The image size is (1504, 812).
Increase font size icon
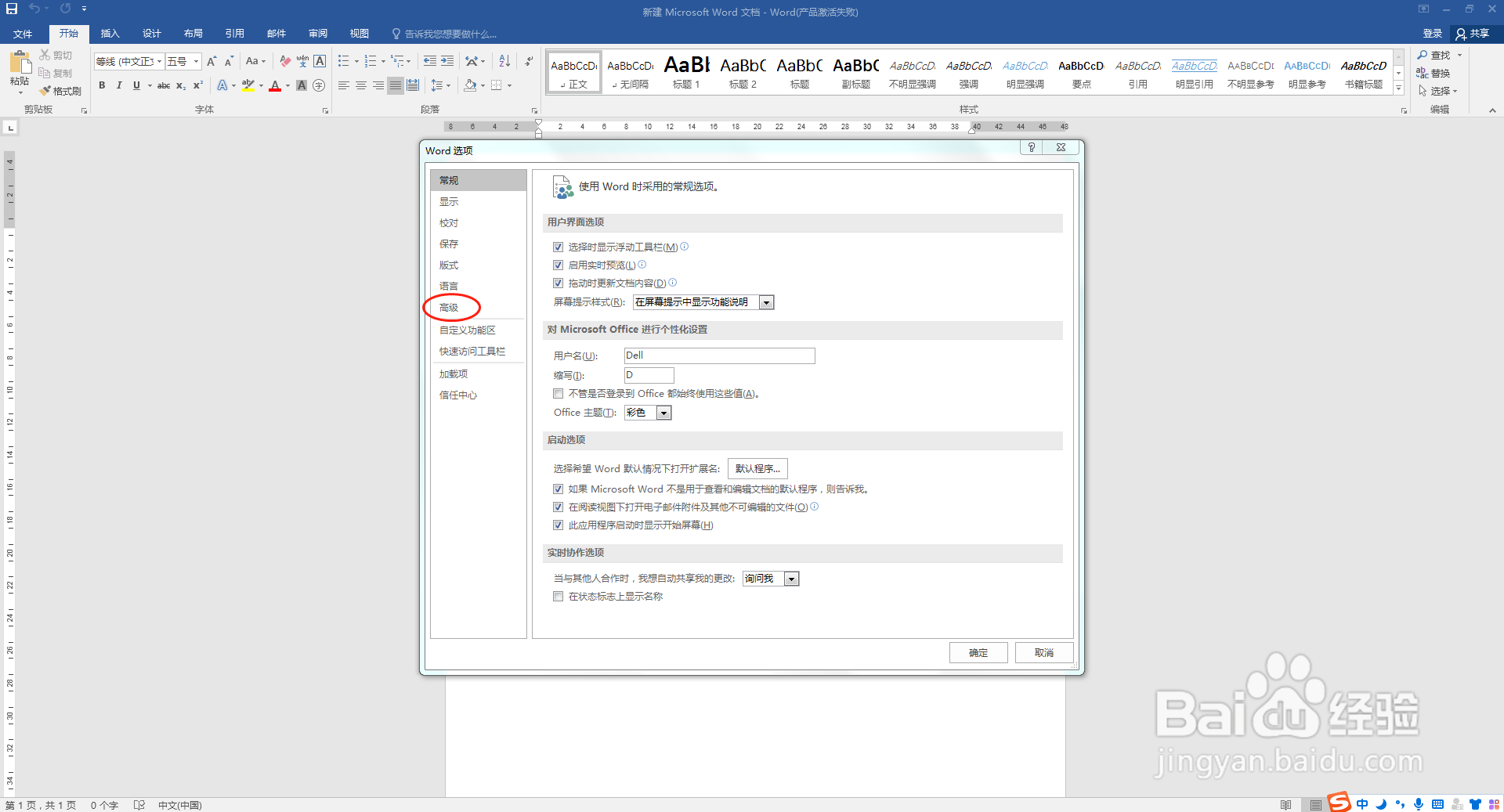coord(211,61)
